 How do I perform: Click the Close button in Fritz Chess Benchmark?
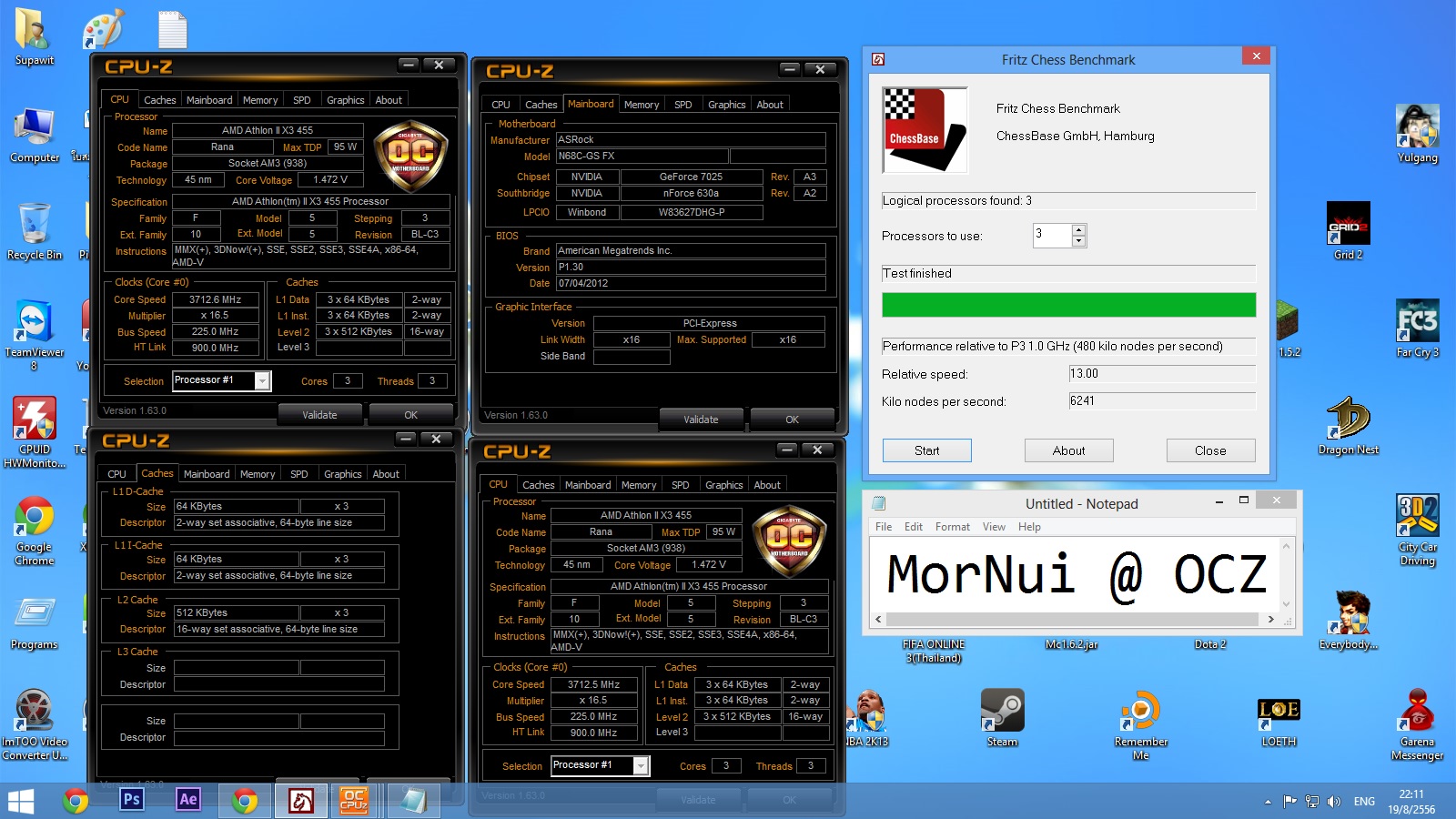tap(1210, 450)
